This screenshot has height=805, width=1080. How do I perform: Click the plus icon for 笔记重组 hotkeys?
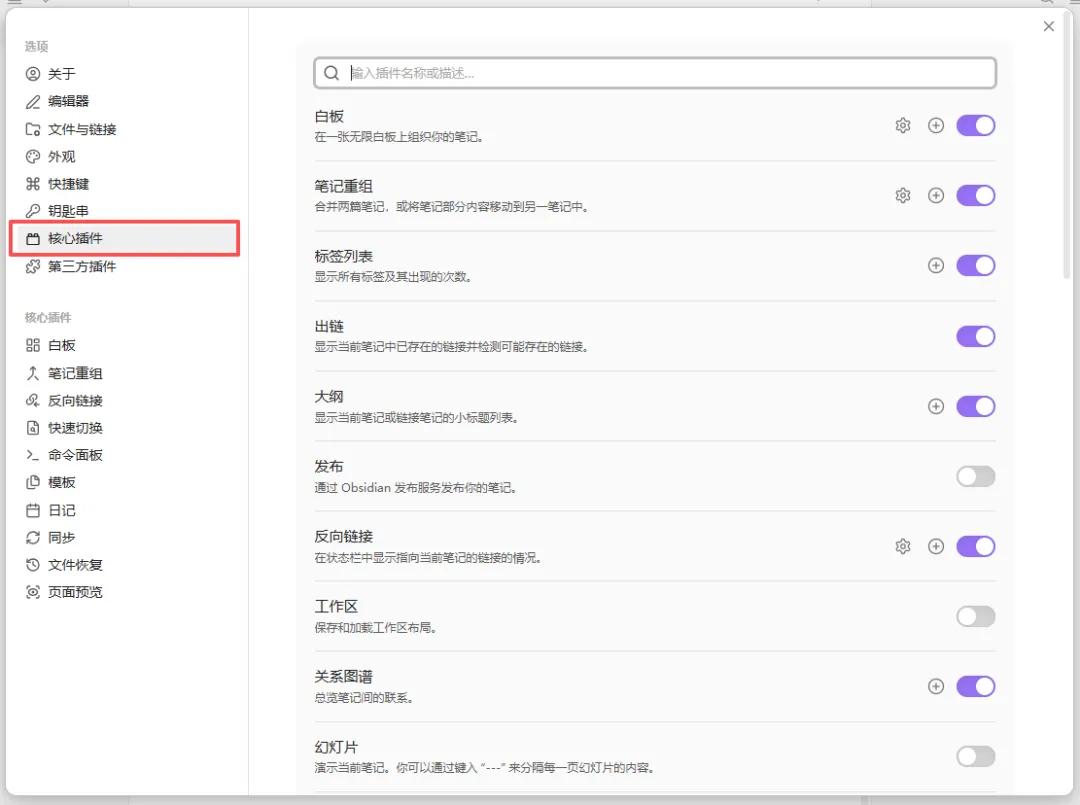(935, 196)
